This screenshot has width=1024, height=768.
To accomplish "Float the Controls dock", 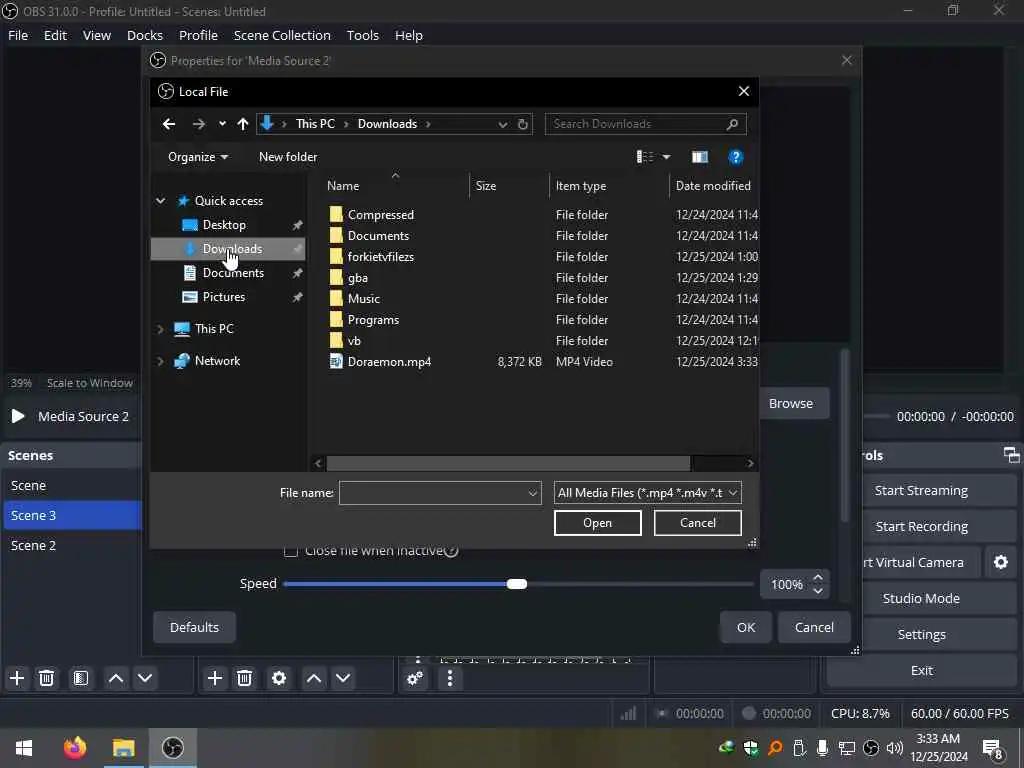I will (x=1011, y=455).
